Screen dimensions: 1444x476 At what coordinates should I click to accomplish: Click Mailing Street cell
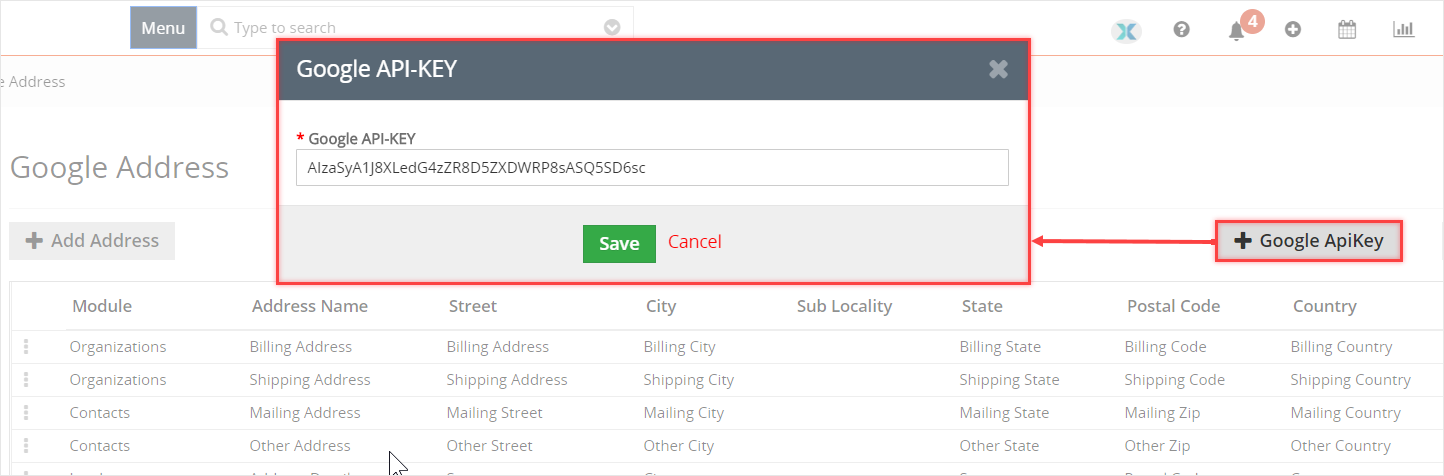[495, 413]
